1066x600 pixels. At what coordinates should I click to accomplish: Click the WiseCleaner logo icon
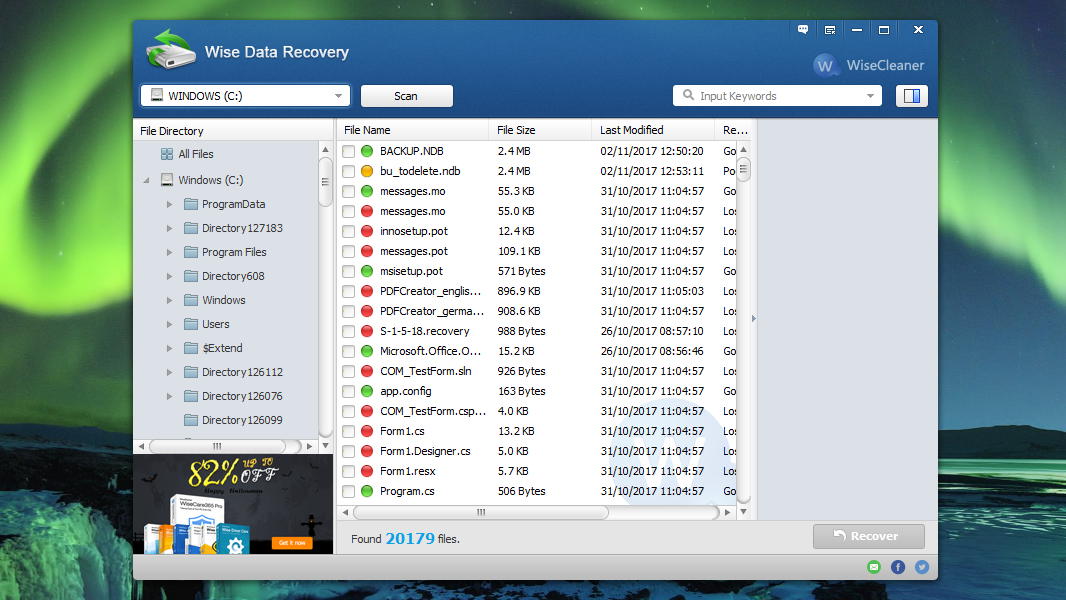pyautogui.click(x=825, y=66)
